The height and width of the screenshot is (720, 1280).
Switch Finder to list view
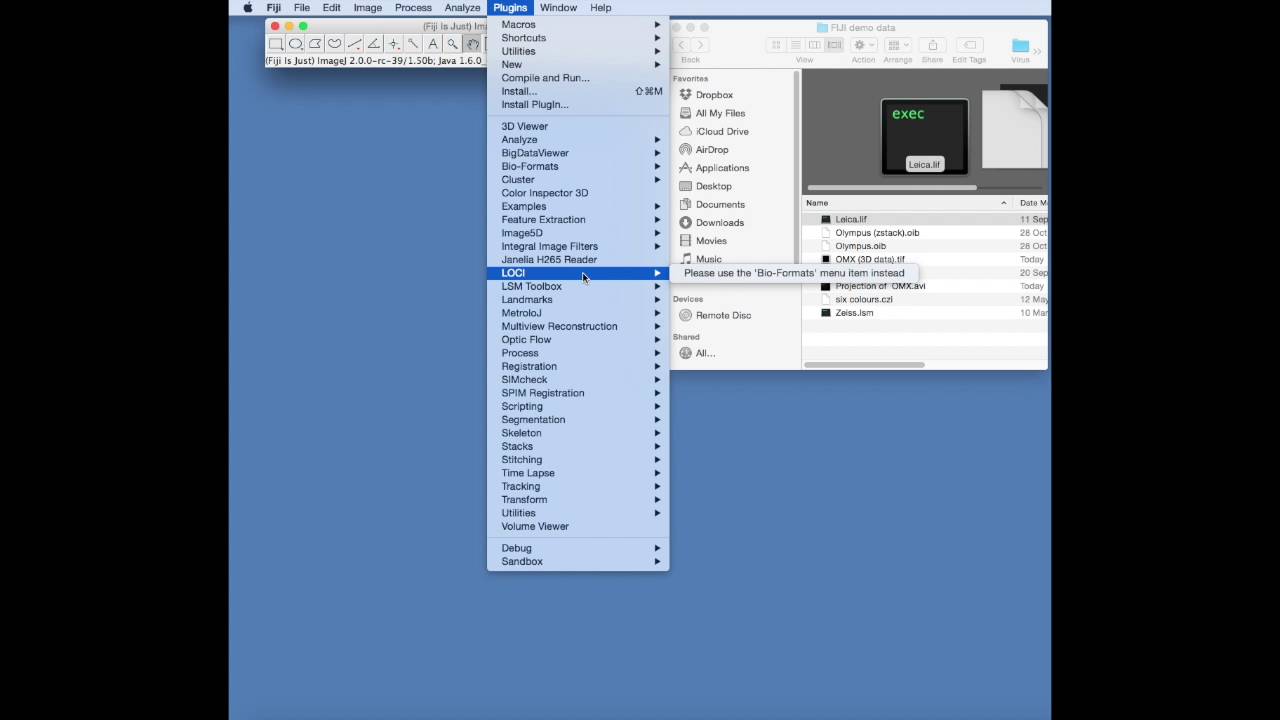(796, 45)
